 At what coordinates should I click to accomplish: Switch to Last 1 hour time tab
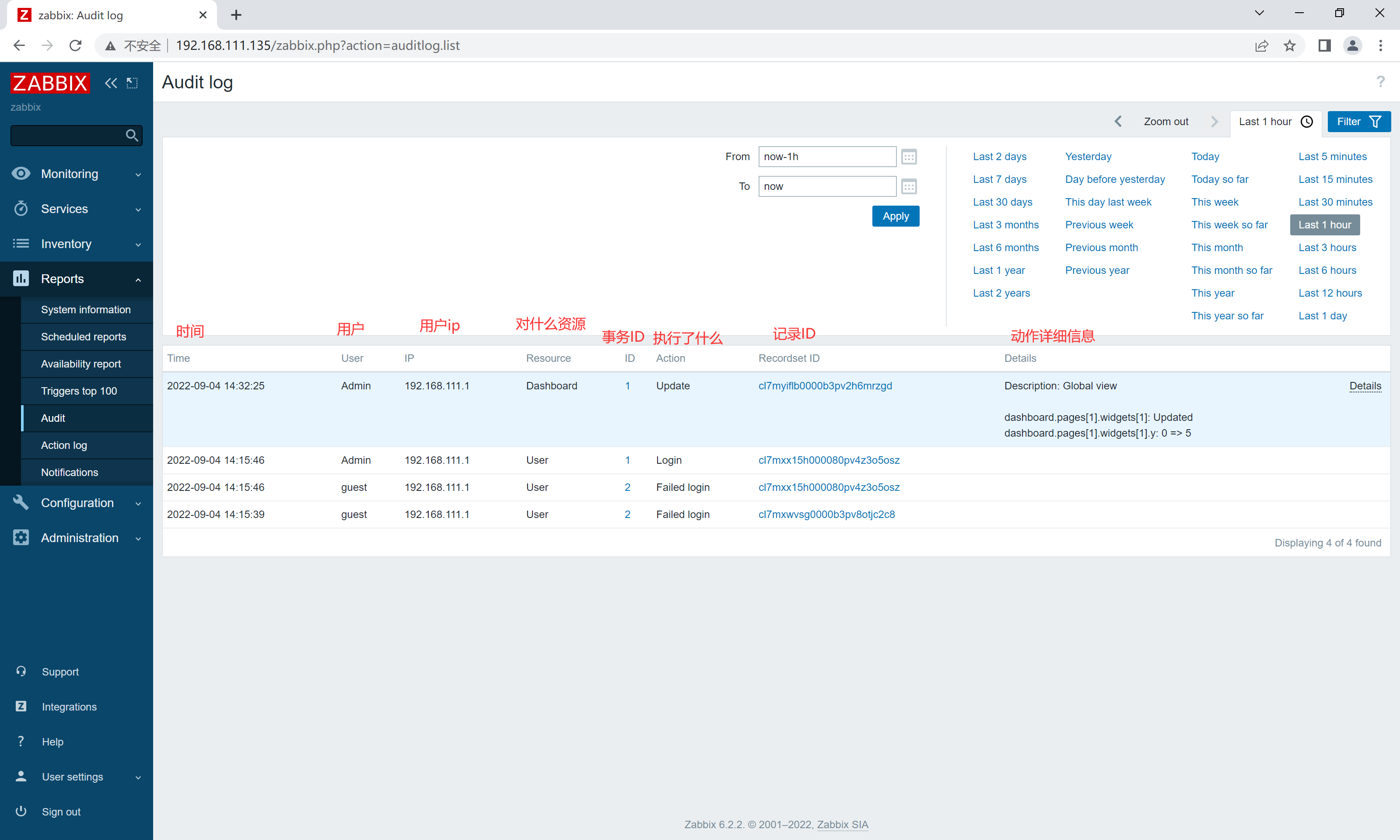coord(1275,122)
